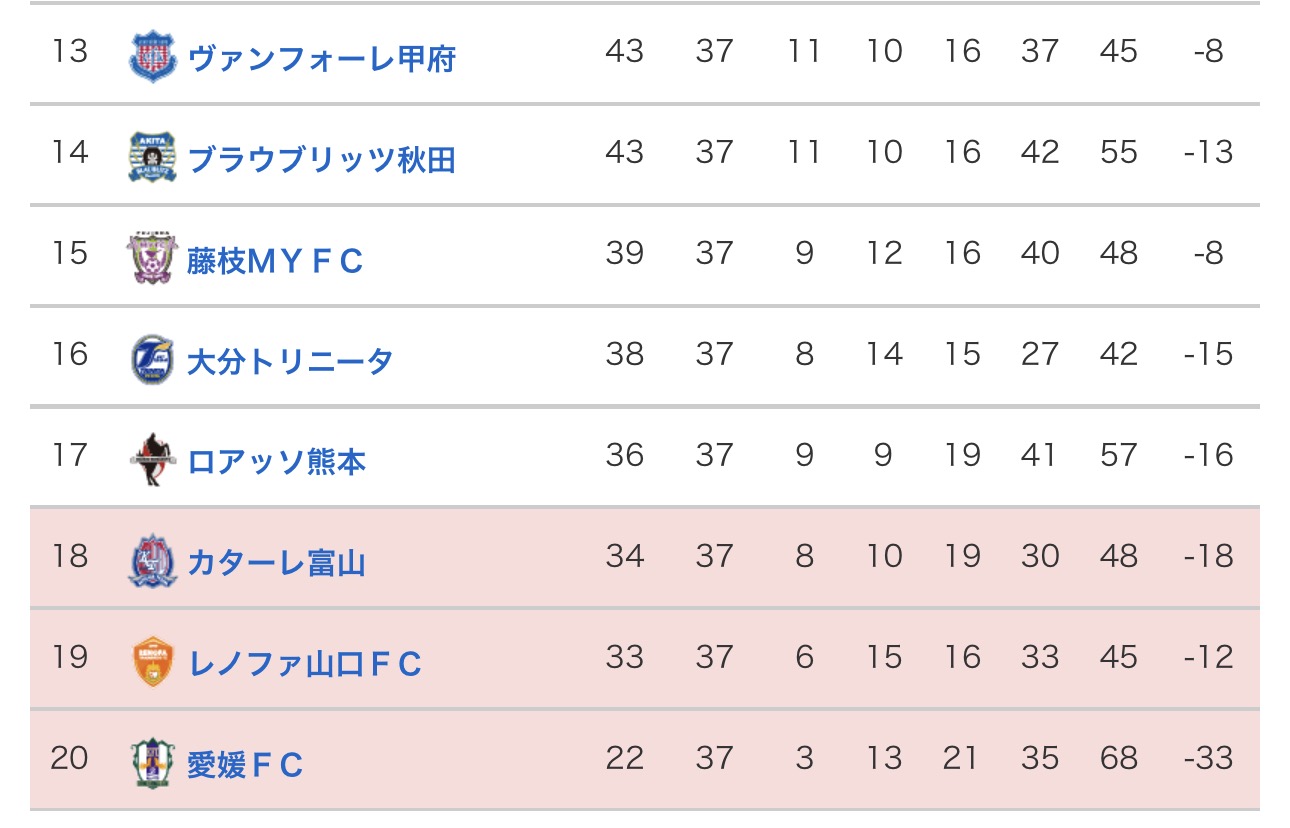Click the Blaublitz Akita team crest icon

pos(153,158)
